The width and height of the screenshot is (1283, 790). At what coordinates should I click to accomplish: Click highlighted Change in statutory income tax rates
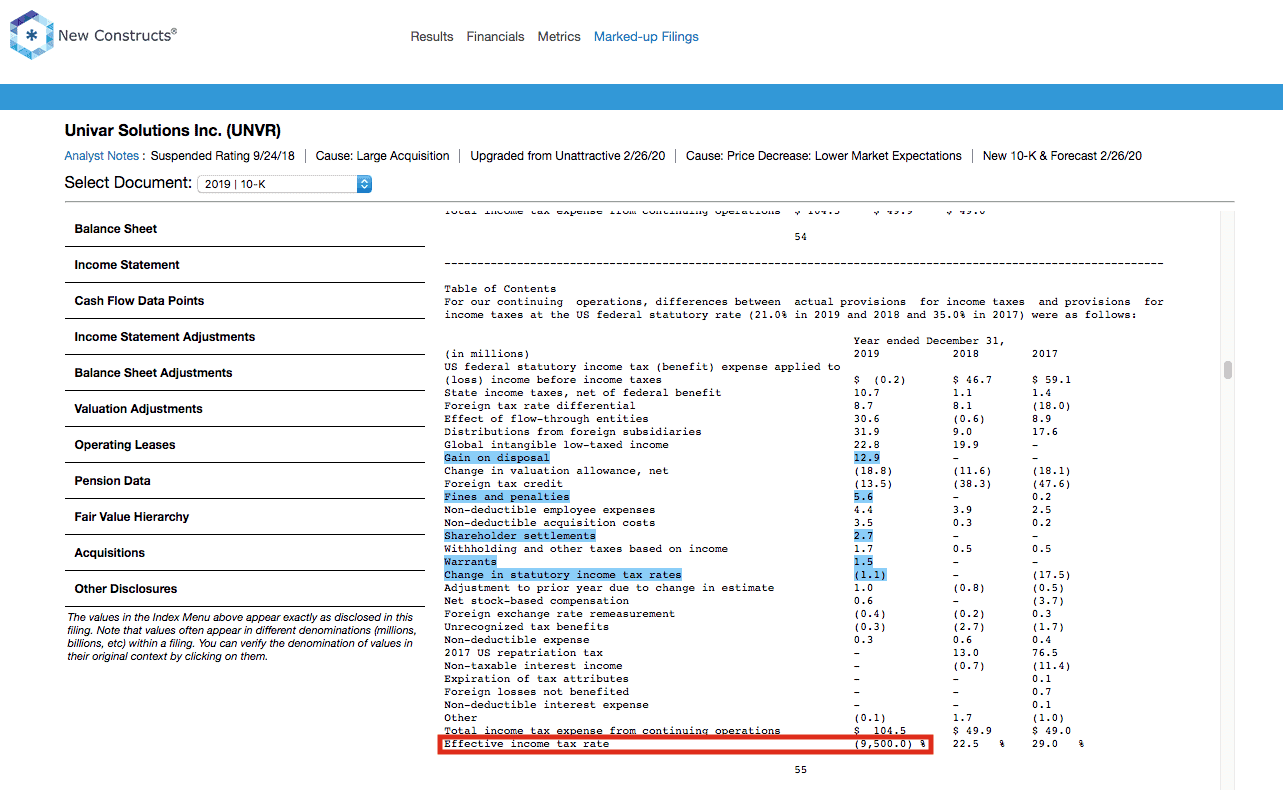563,575
